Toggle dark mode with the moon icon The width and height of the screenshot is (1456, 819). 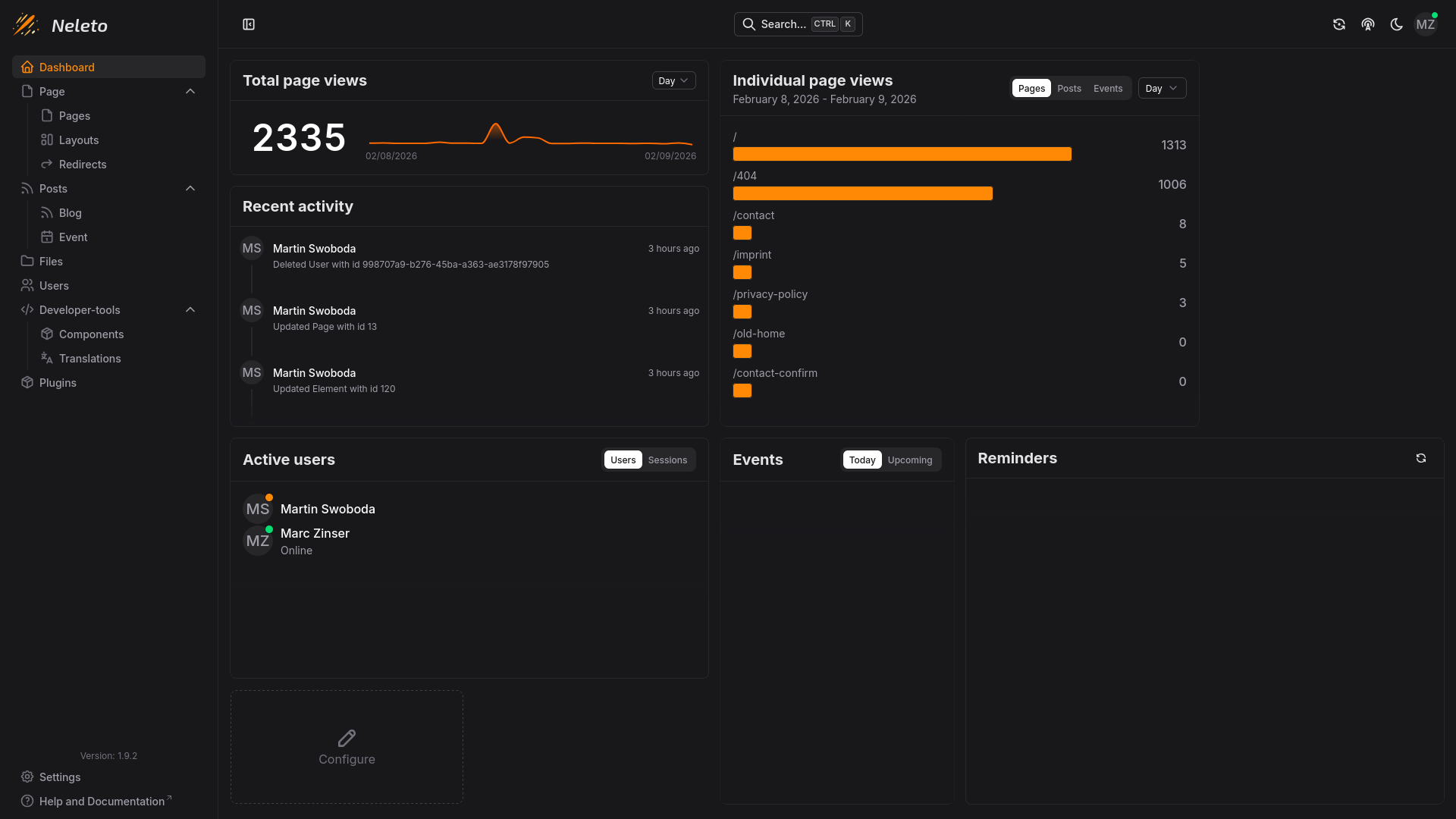coord(1396,24)
